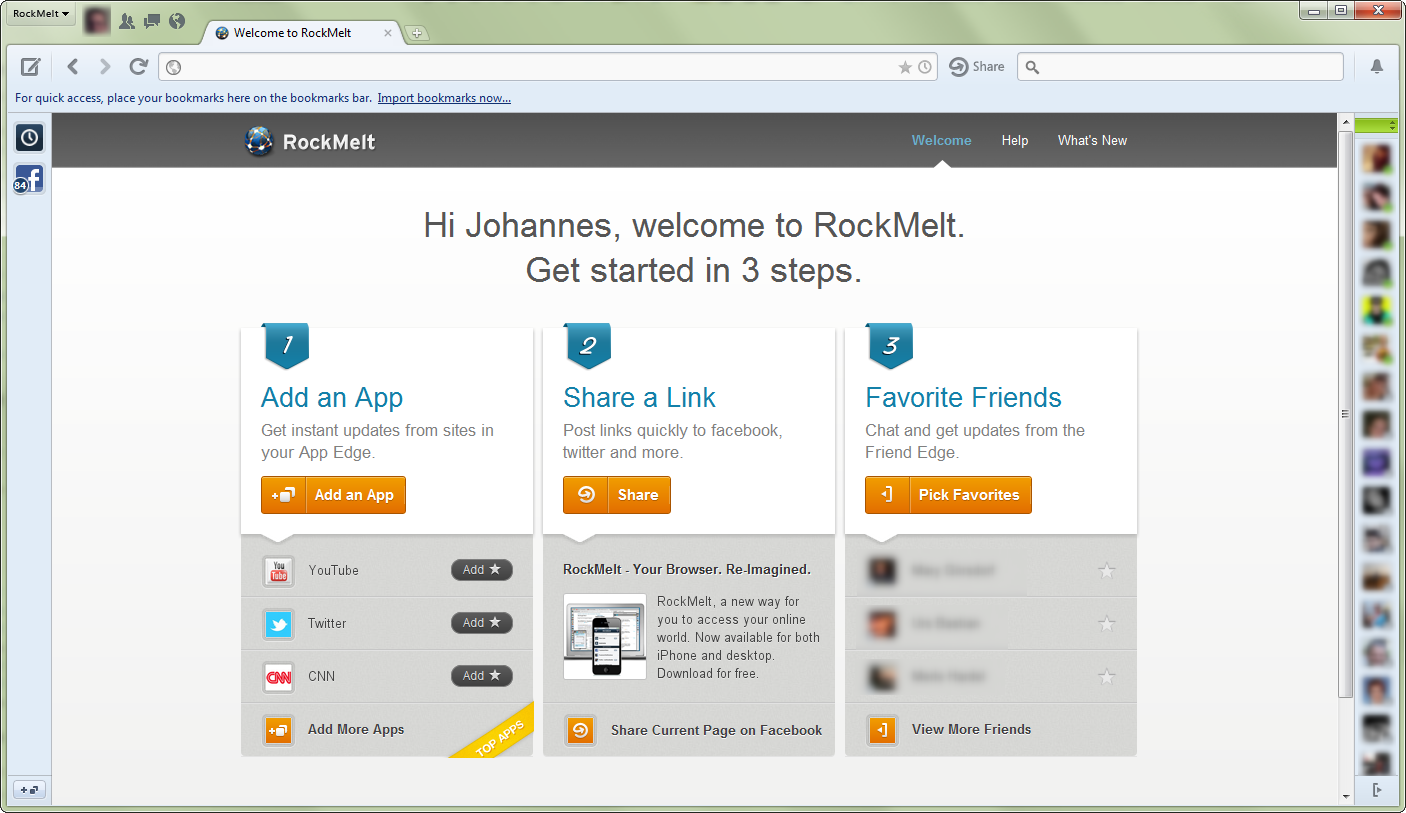Open the notifications bell icon
Viewport: 1406px width, 813px height.
(x=1377, y=67)
